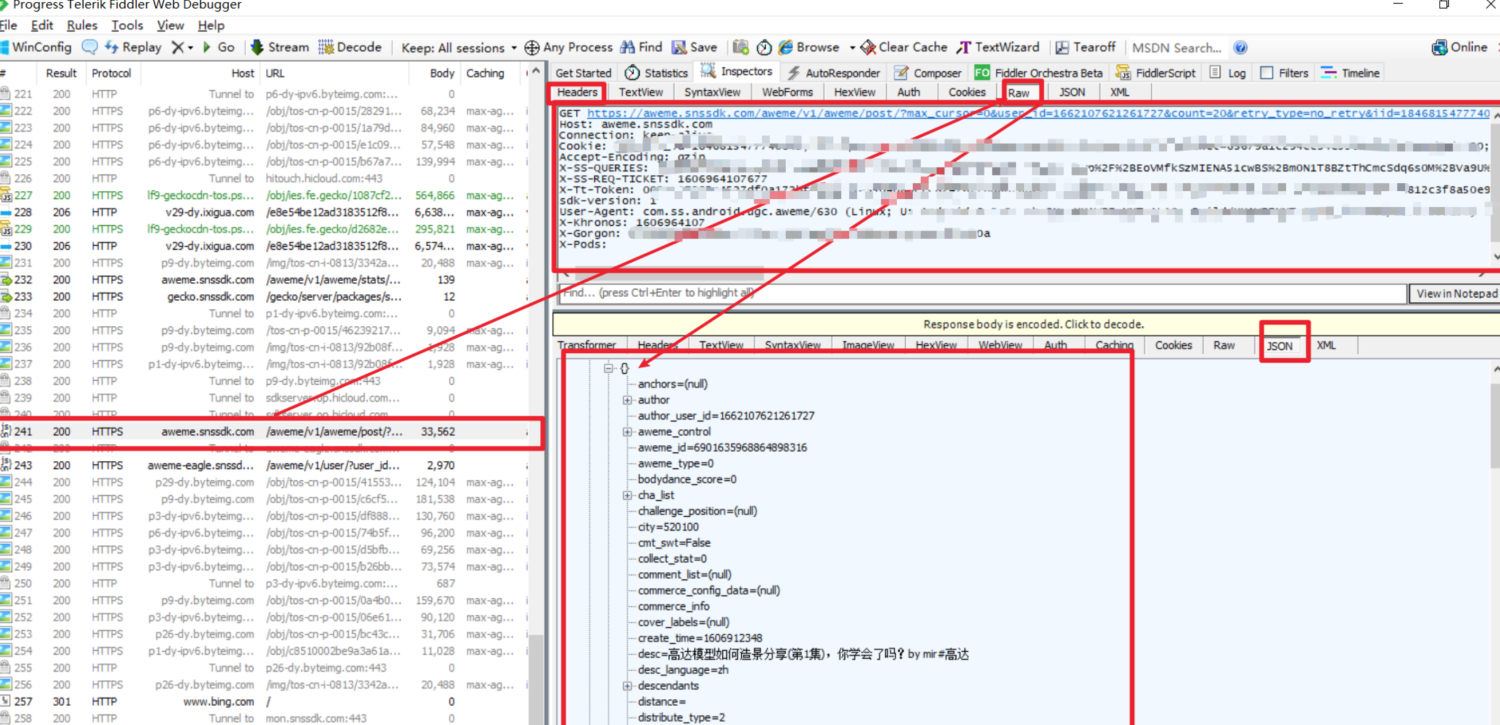This screenshot has width=1500, height=725.
Task: Open the Tools menu
Action: point(127,25)
